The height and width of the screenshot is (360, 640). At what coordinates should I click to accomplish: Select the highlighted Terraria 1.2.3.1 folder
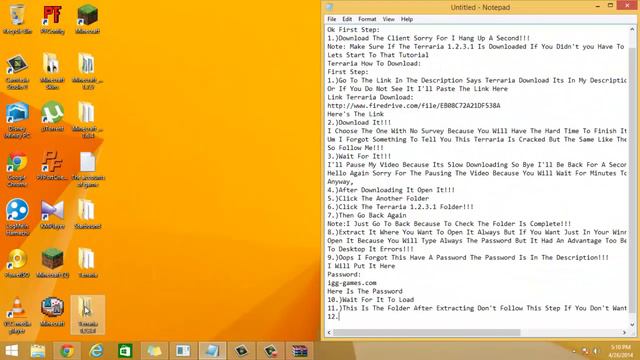88,315
